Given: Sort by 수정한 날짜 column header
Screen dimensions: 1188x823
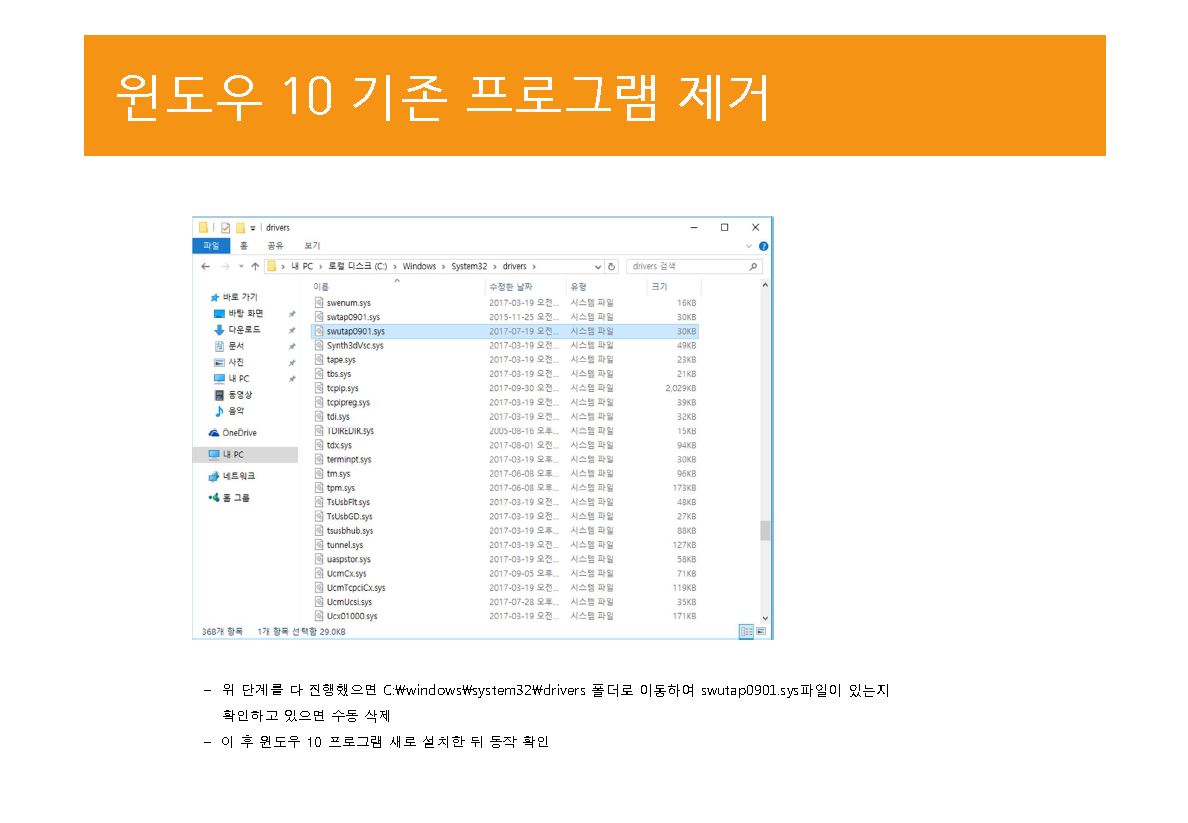Looking at the screenshot, I should (x=510, y=287).
